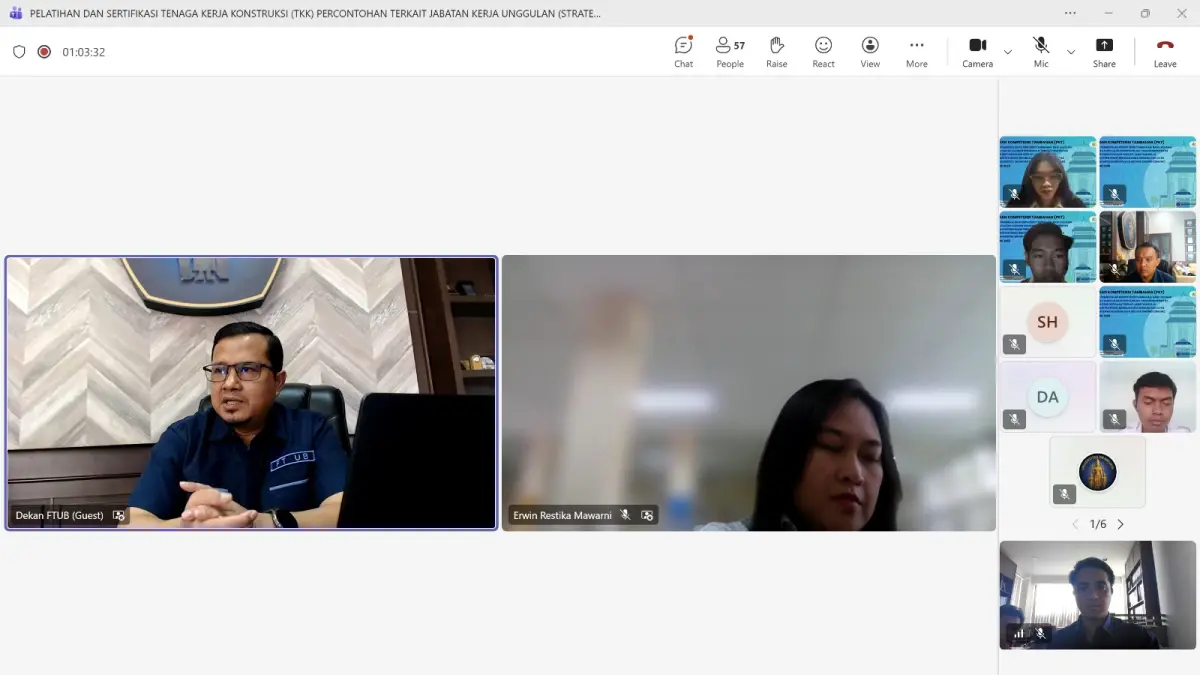This screenshot has width=1200, height=675.
Task: Click the recording indicator icon
Action: point(44,52)
